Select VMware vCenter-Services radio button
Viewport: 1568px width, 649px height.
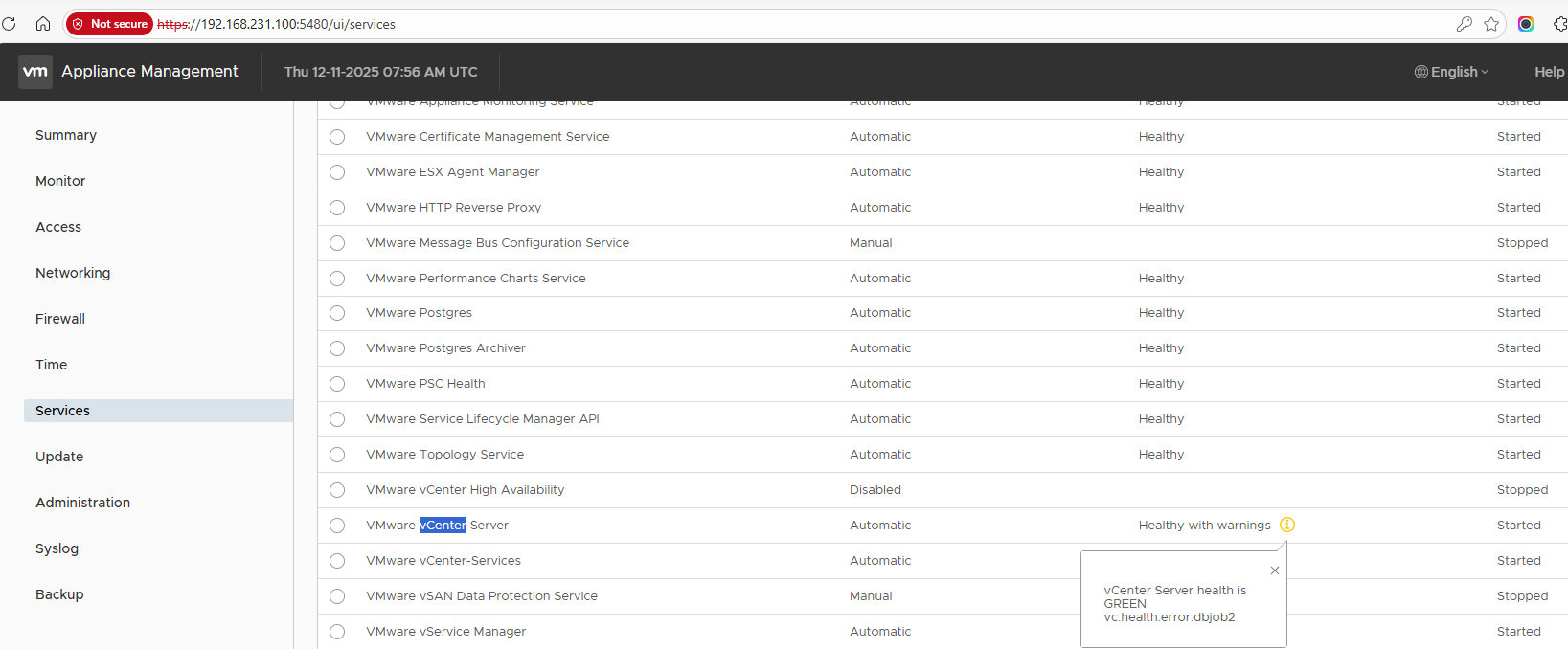tap(337, 561)
